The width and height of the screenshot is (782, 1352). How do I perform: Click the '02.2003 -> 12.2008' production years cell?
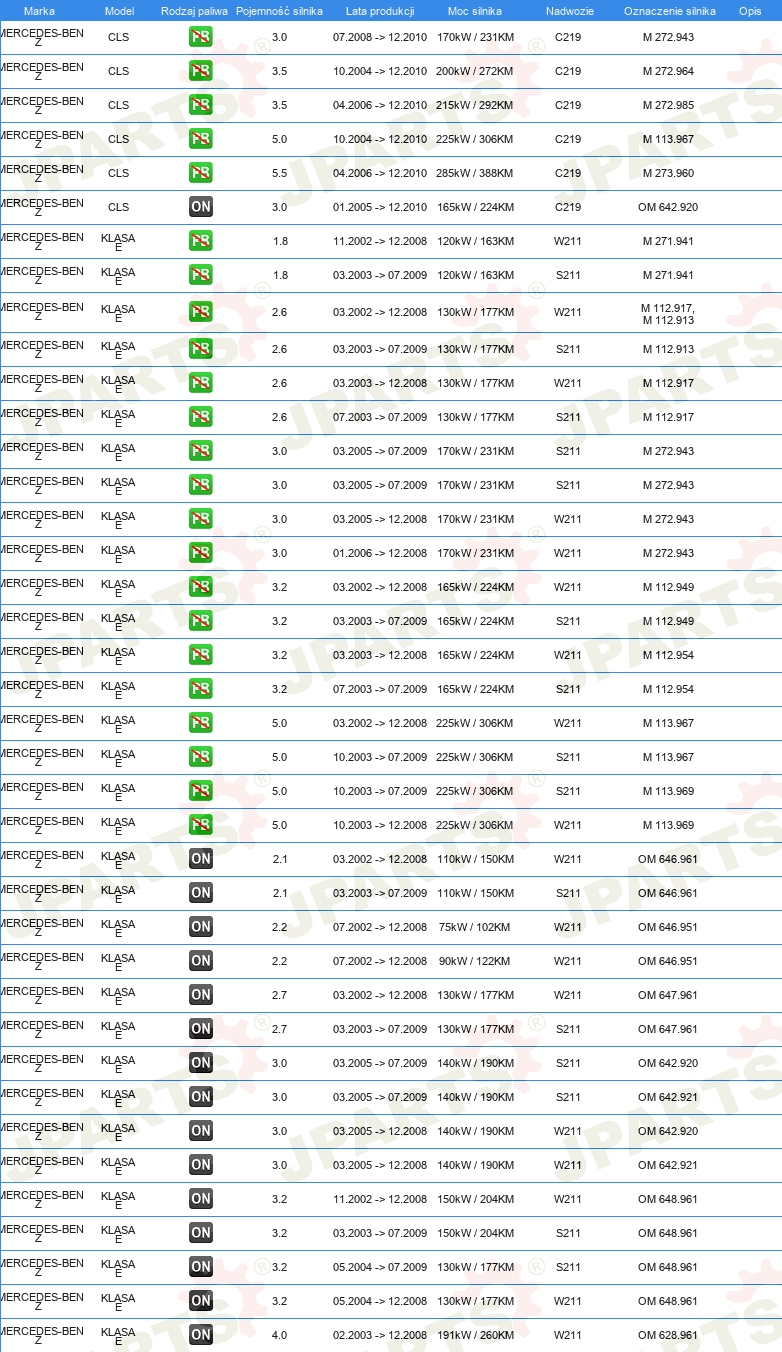(380, 1335)
